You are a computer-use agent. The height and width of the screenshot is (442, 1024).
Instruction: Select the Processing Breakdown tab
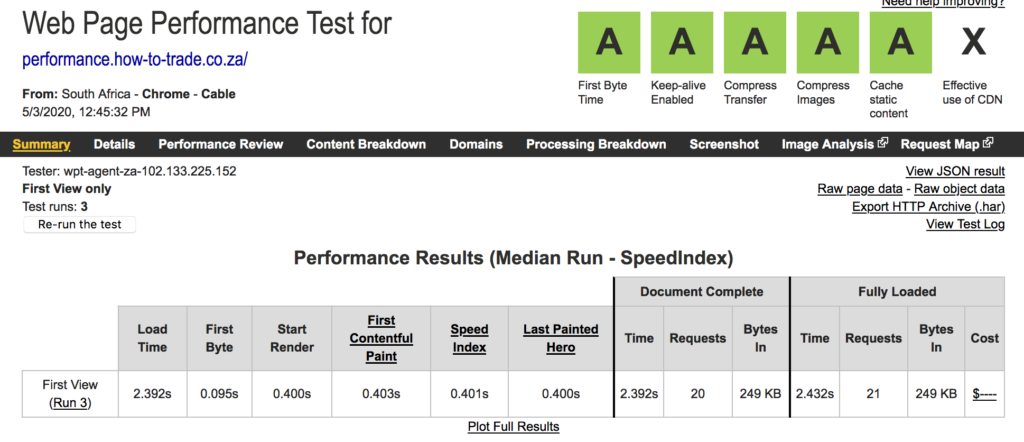pyautogui.click(x=596, y=144)
